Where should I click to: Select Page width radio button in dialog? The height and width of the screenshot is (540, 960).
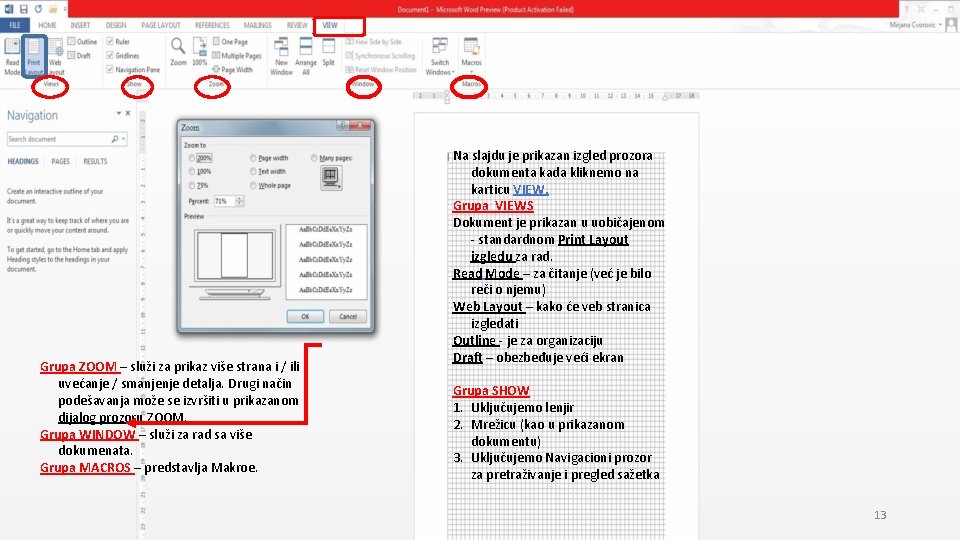click(x=253, y=158)
